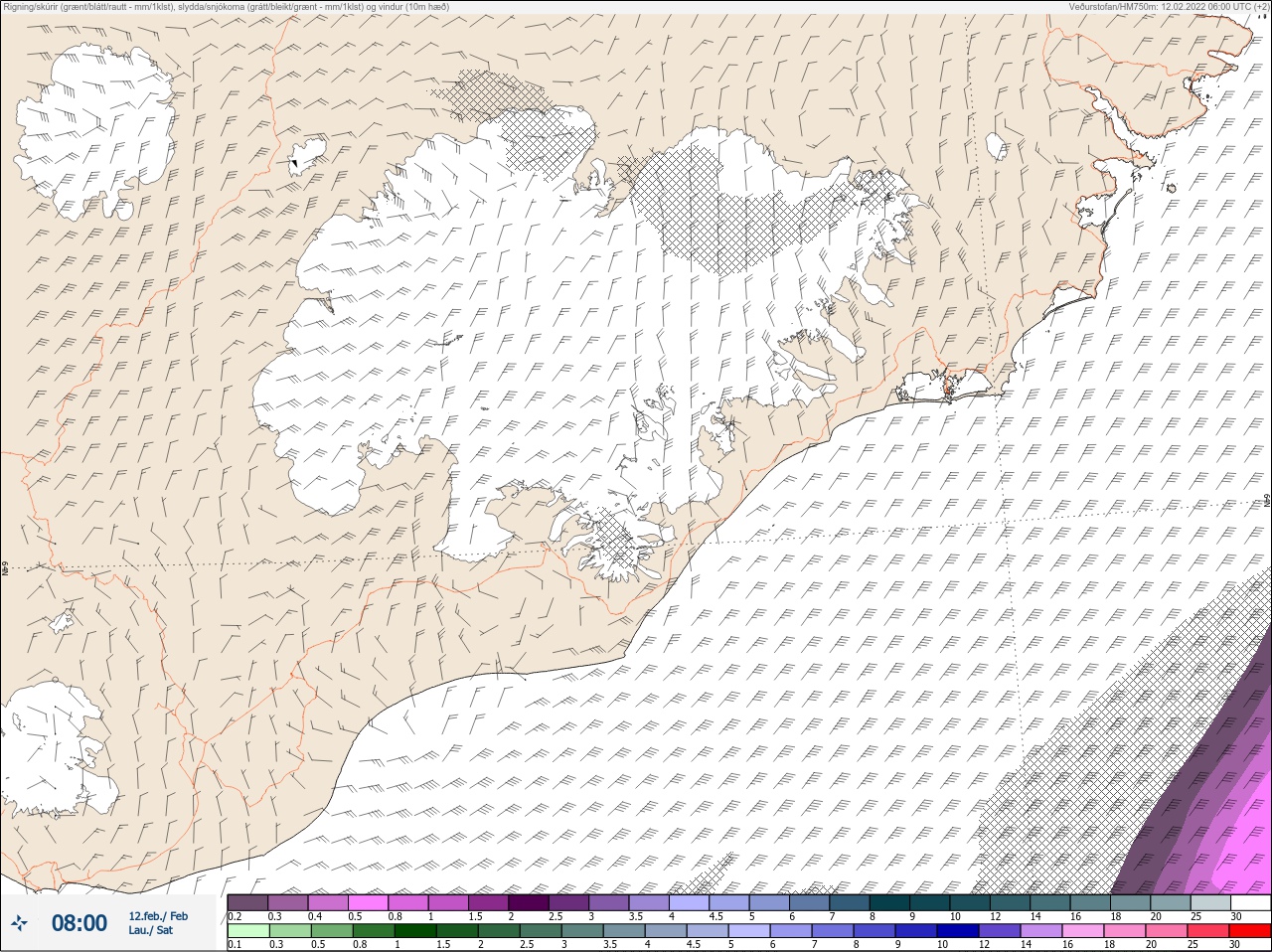Click the 64°N latitude label at left edge
This screenshot has height=952, width=1272.
coord(5,569)
